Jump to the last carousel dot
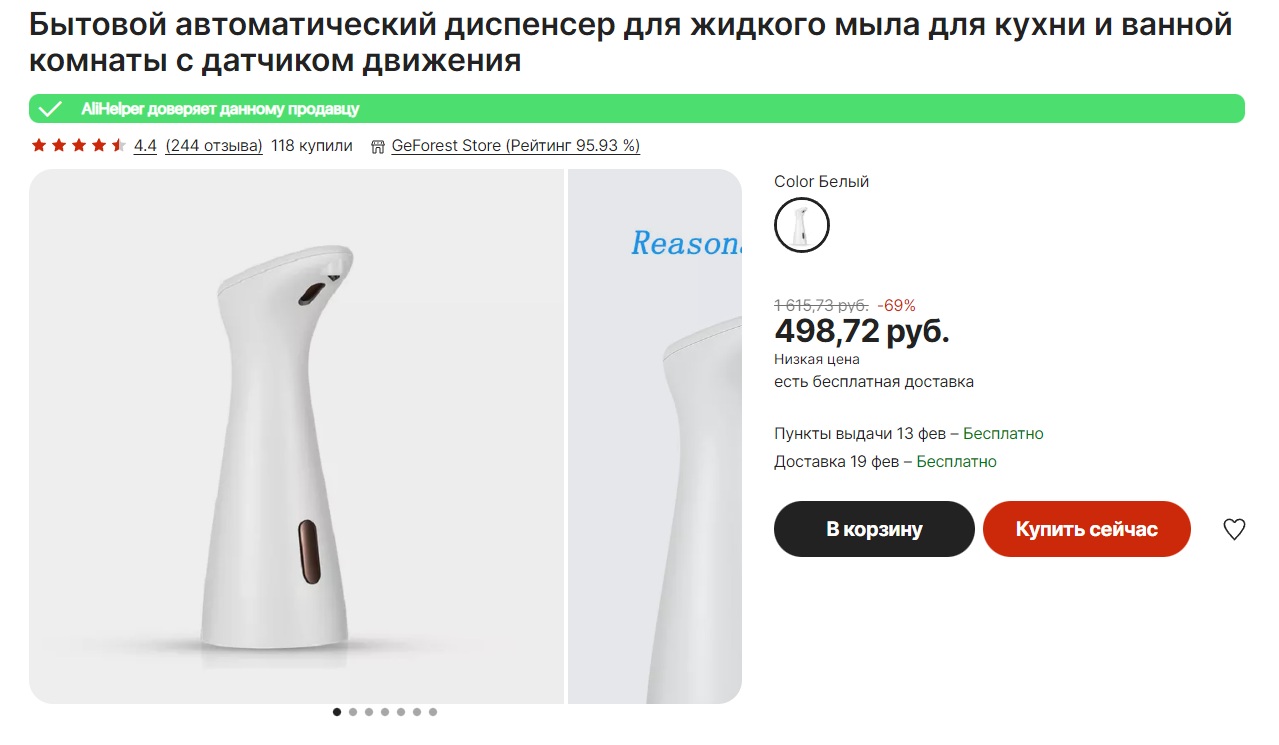This screenshot has width=1279, height=745. pos(433,712)
